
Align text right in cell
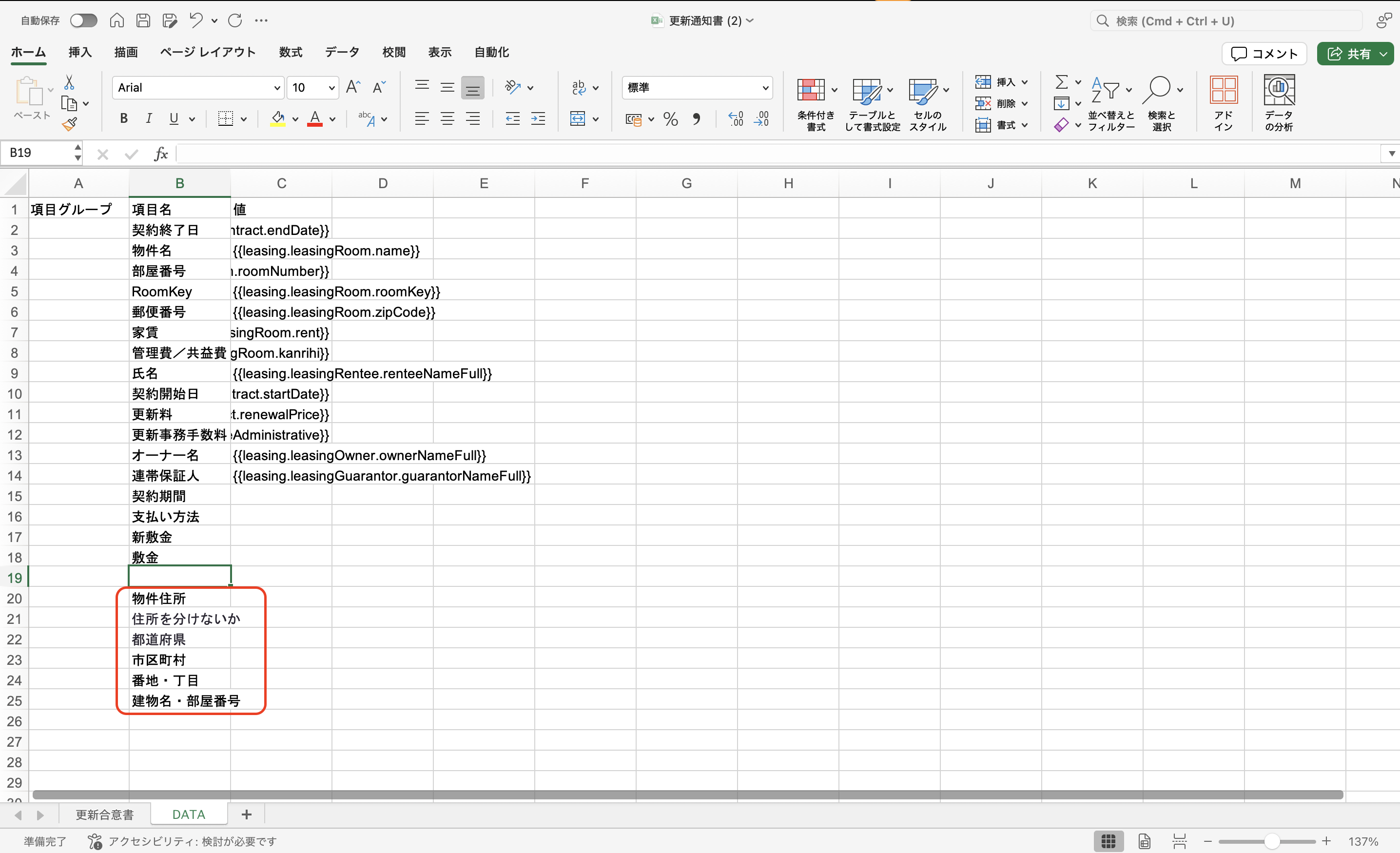coord(472,119)
